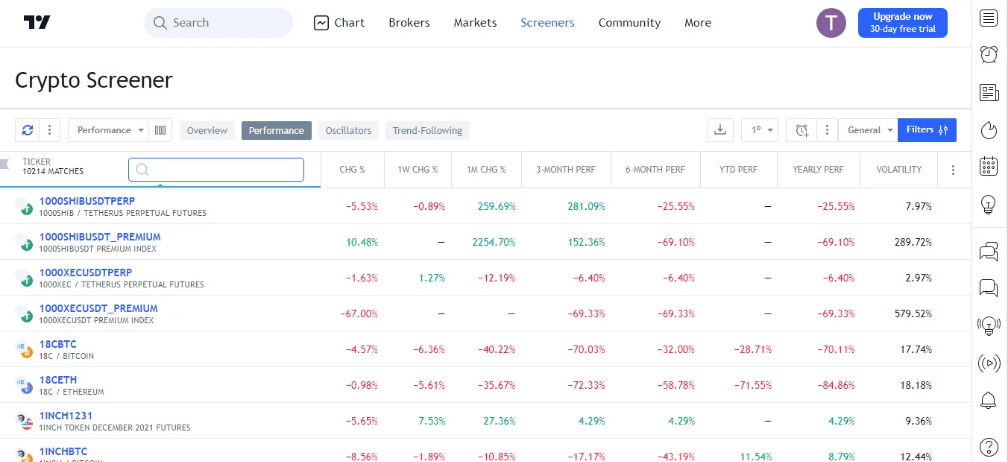
Task: Click the ticker search input field
Action: [x=216, y=170]
